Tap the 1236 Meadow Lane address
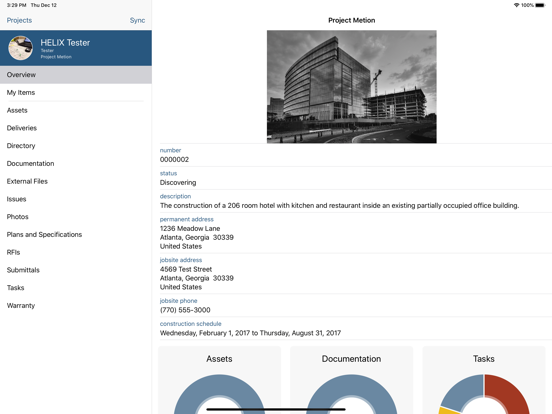552x414 pixels. (x=196, y=237)
